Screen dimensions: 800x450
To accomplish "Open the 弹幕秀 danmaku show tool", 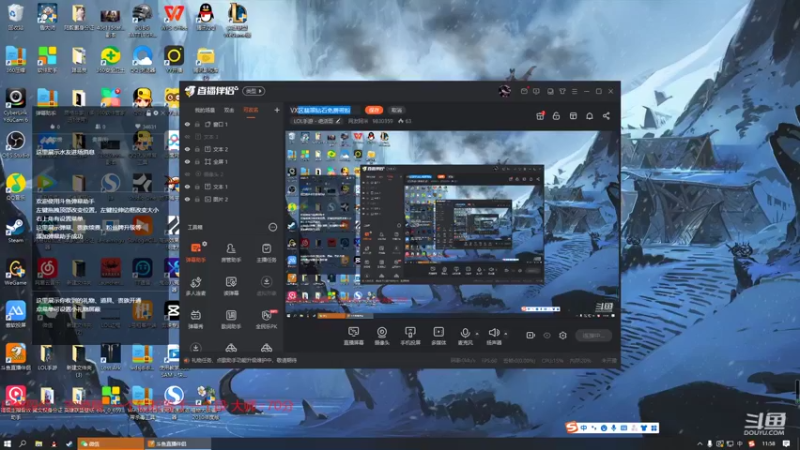I will pyautogui.click(x=195, y=319).
